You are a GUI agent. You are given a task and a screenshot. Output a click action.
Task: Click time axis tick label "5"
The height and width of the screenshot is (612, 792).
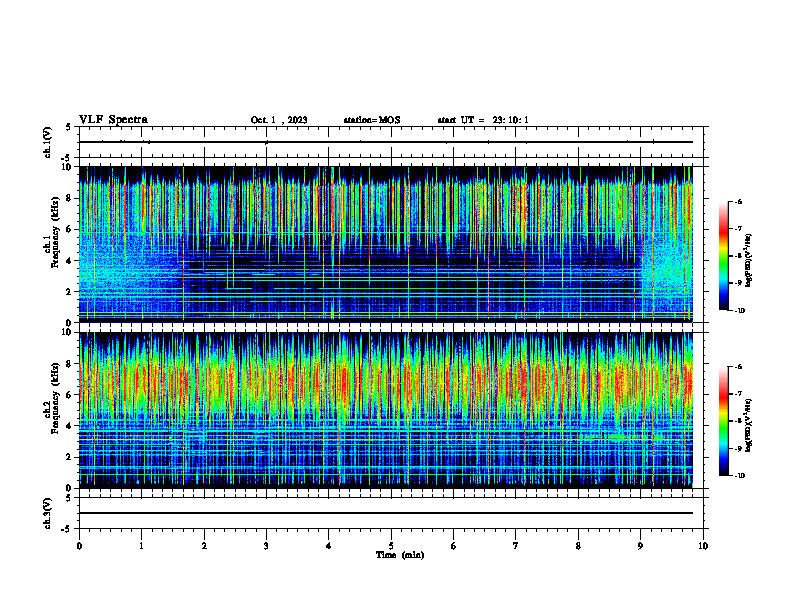[x=391, y=546]
